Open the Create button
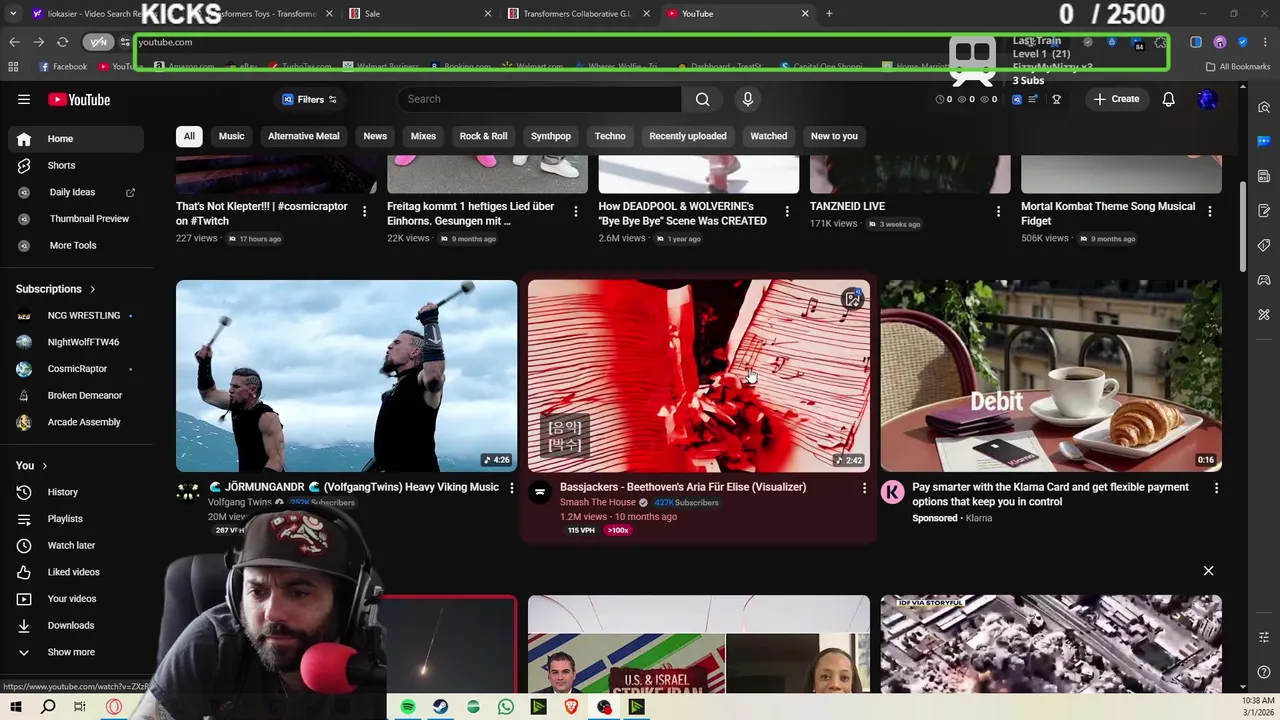The image size is (1280, 720). click(1116, 99)
